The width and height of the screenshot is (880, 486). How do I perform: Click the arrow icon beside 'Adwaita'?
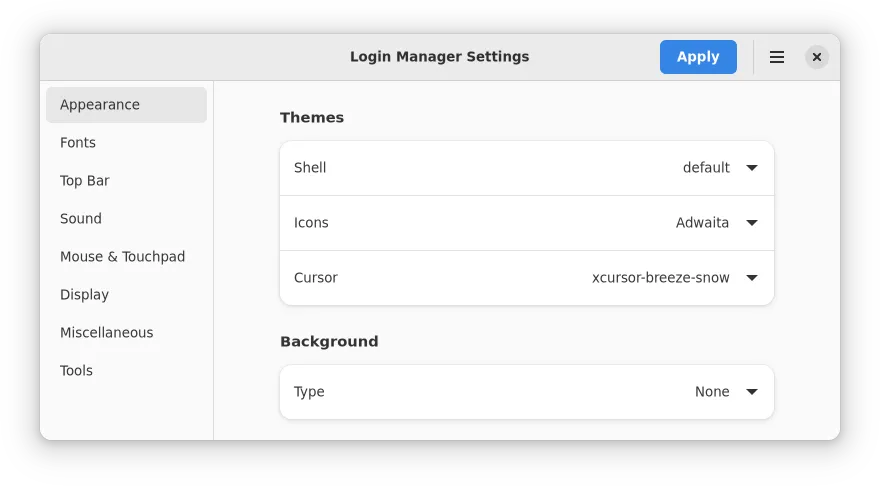tap(752, 223)
